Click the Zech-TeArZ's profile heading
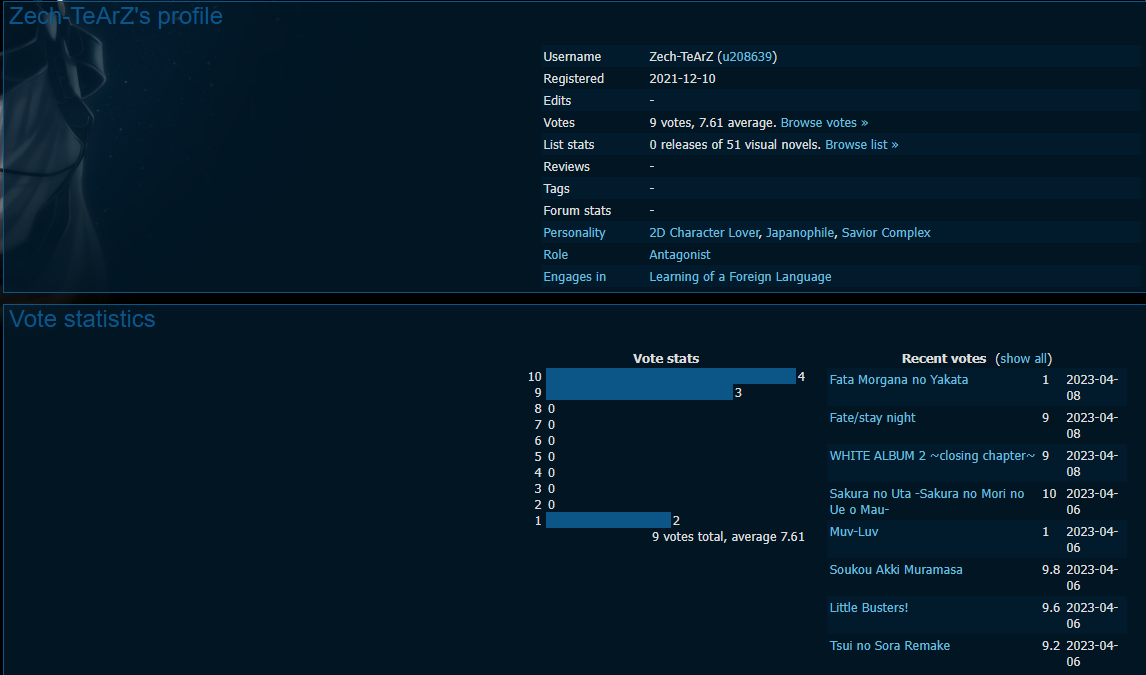Viewport: 1146px width, 675px height. pyautogui.click(x=115, y=16)
